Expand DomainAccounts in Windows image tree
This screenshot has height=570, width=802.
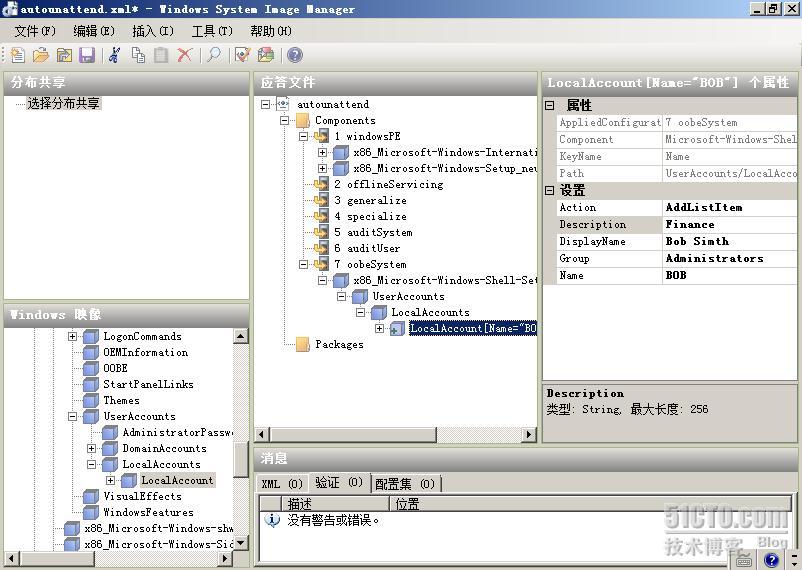(x=92, y=448)
